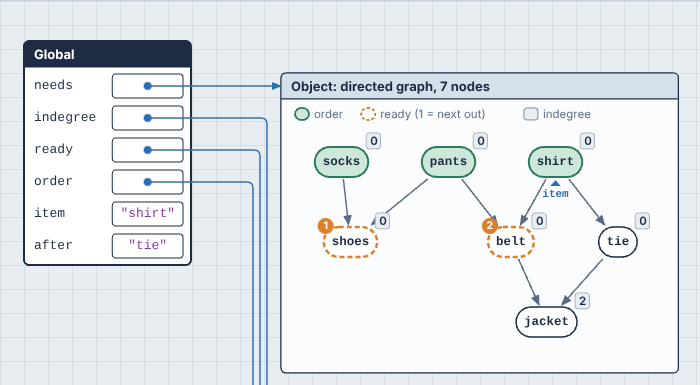700x385 pixels.
Task: Click the order pointer value box
Action: (148, 182)
